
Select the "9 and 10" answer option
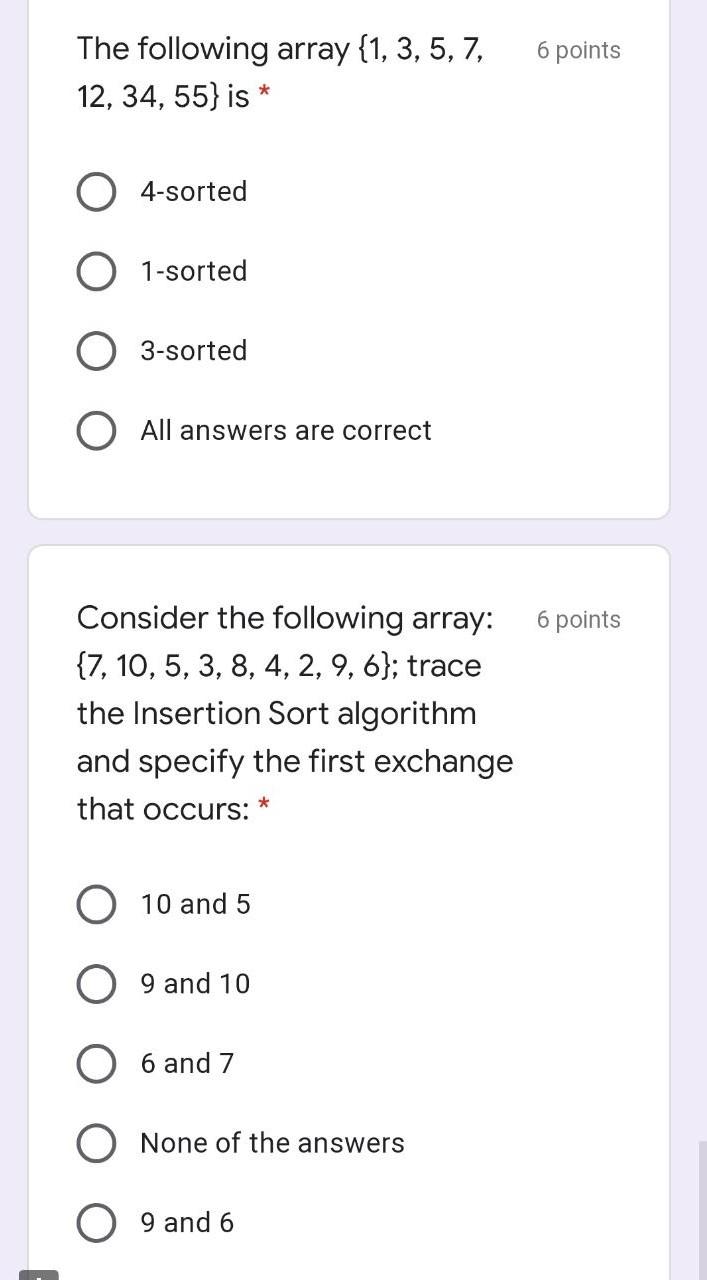click(x=96, y=983)
